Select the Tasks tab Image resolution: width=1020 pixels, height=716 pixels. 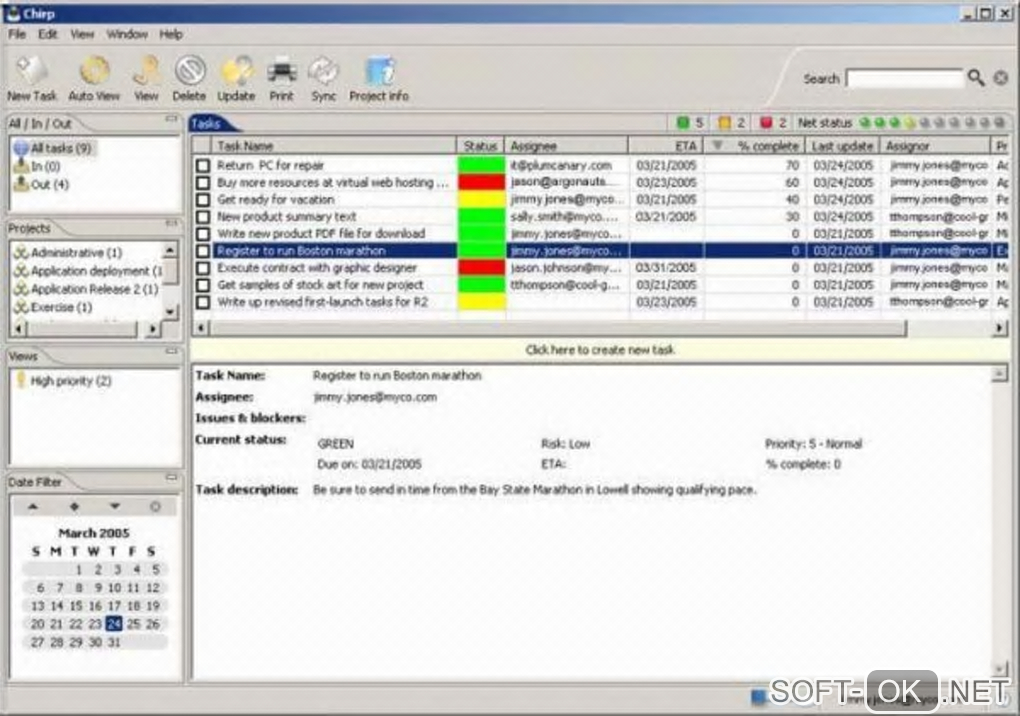pos(207,124)
